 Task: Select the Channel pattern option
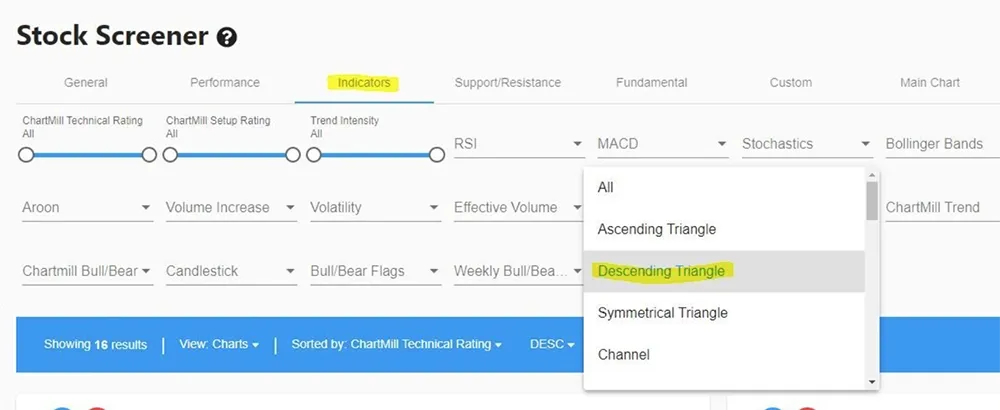624,355
